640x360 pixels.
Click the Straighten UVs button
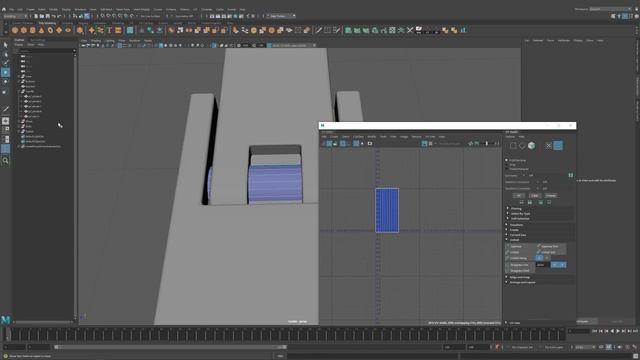point(520,264)
